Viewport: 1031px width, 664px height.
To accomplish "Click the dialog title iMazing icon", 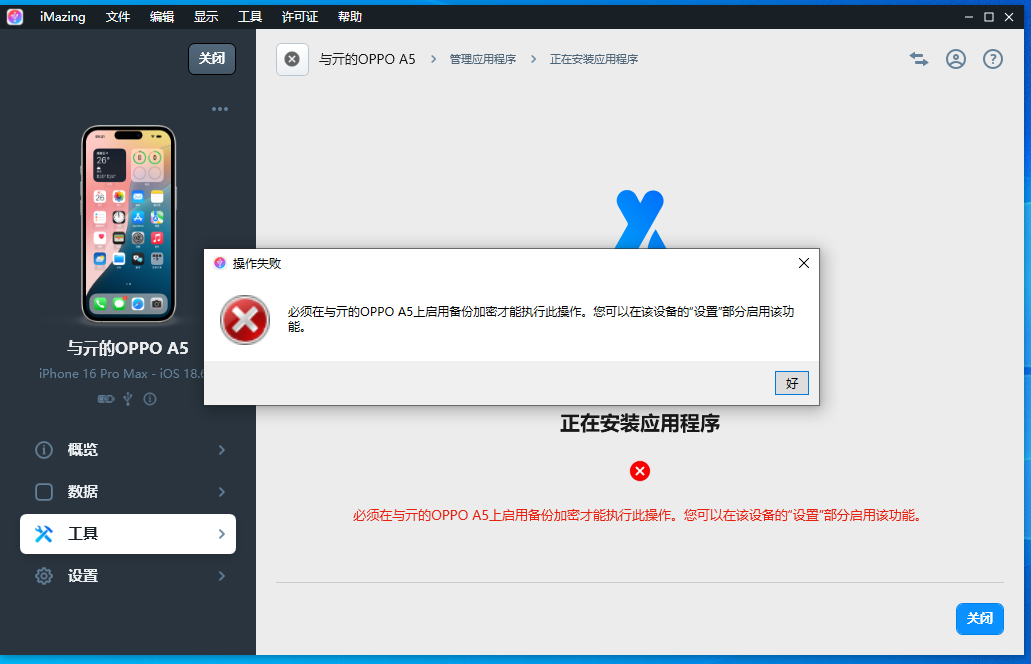I will (x=220, y=263).
